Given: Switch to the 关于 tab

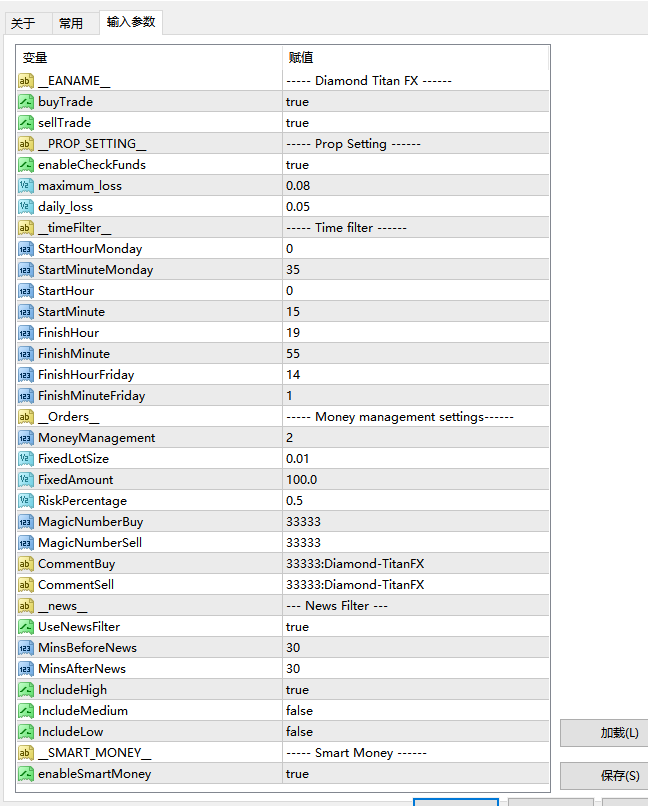Looking at the screenshot, I should point(28,23).
